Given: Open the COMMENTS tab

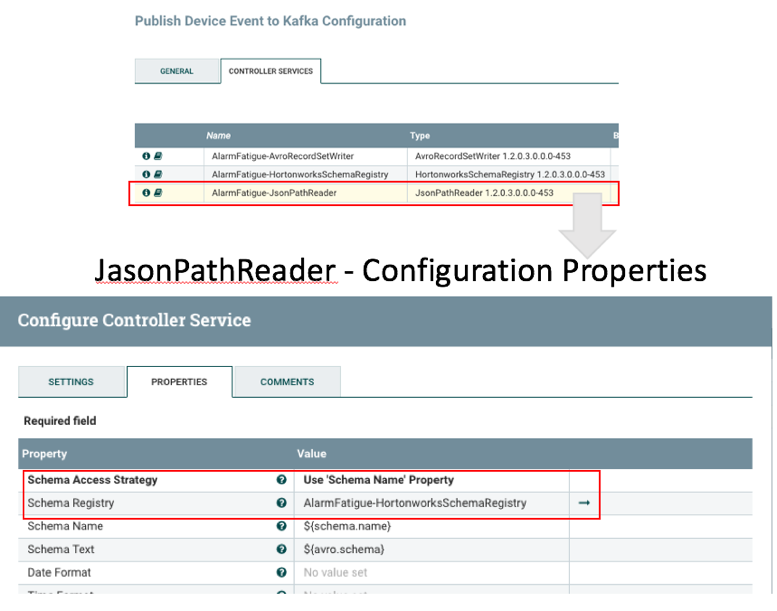Looking at the screenshot, I should (x=287, y=382).
